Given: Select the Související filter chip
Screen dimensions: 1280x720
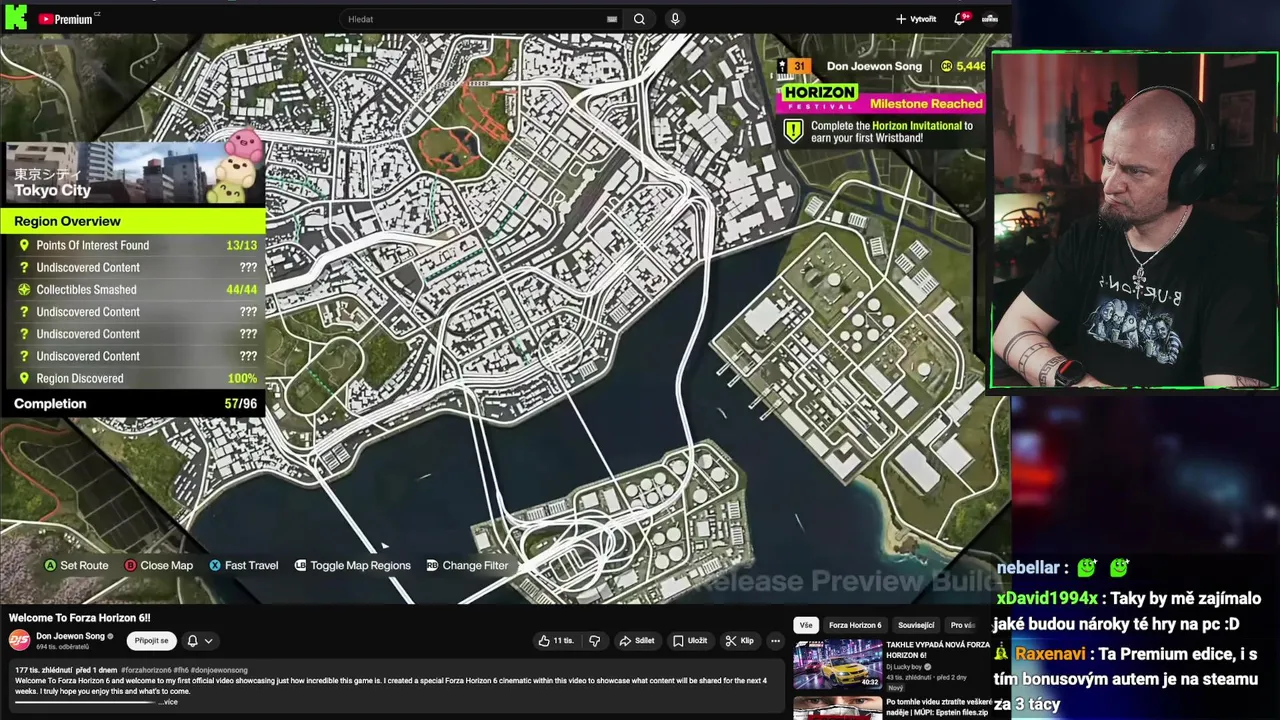Looking at the screenshot, I should (x=916, y=625).
